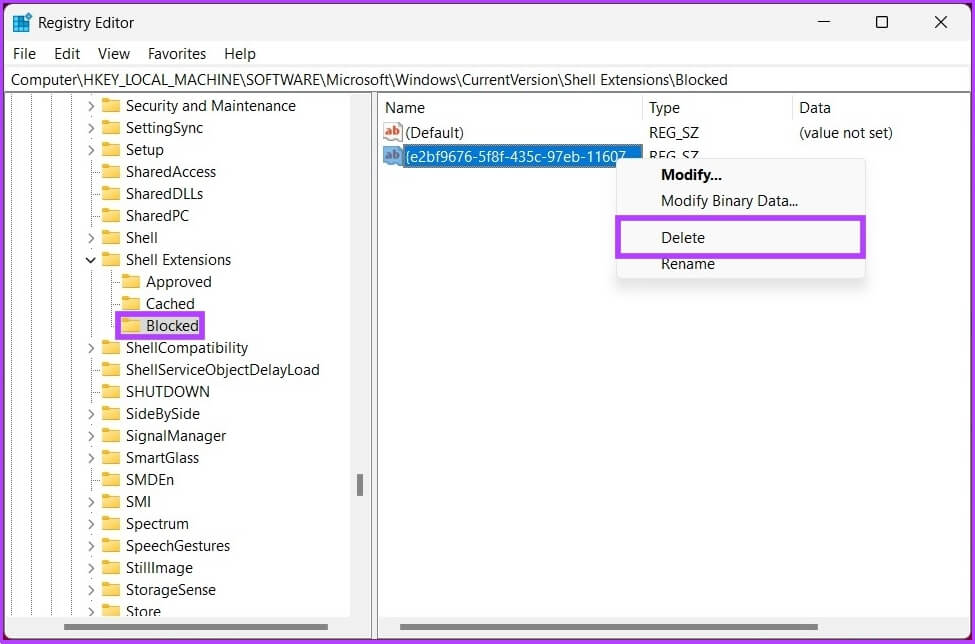Collapse the Shell Extensions key
The image size is (975, 644).
[91, 260]
